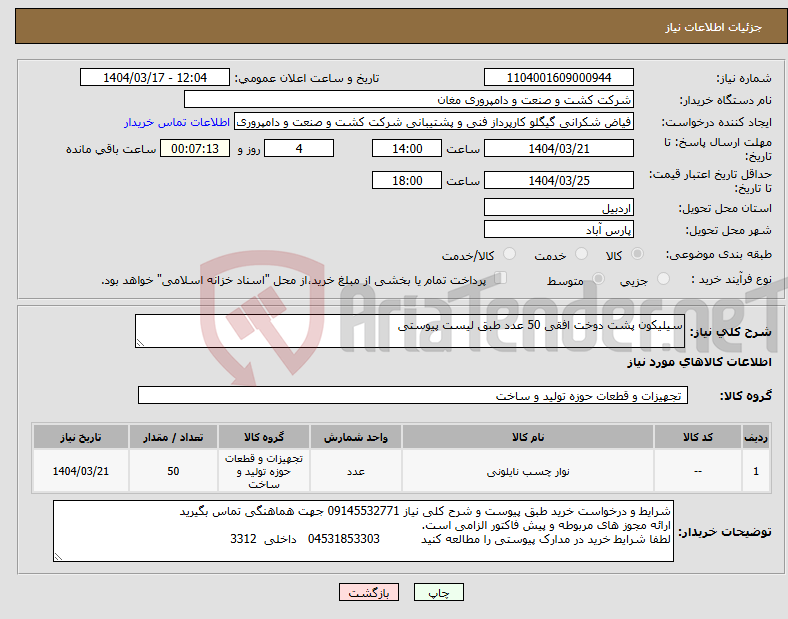Click the نام کالا column header
The width and height of the screenshot is (788, 619).
coord(528,437)
